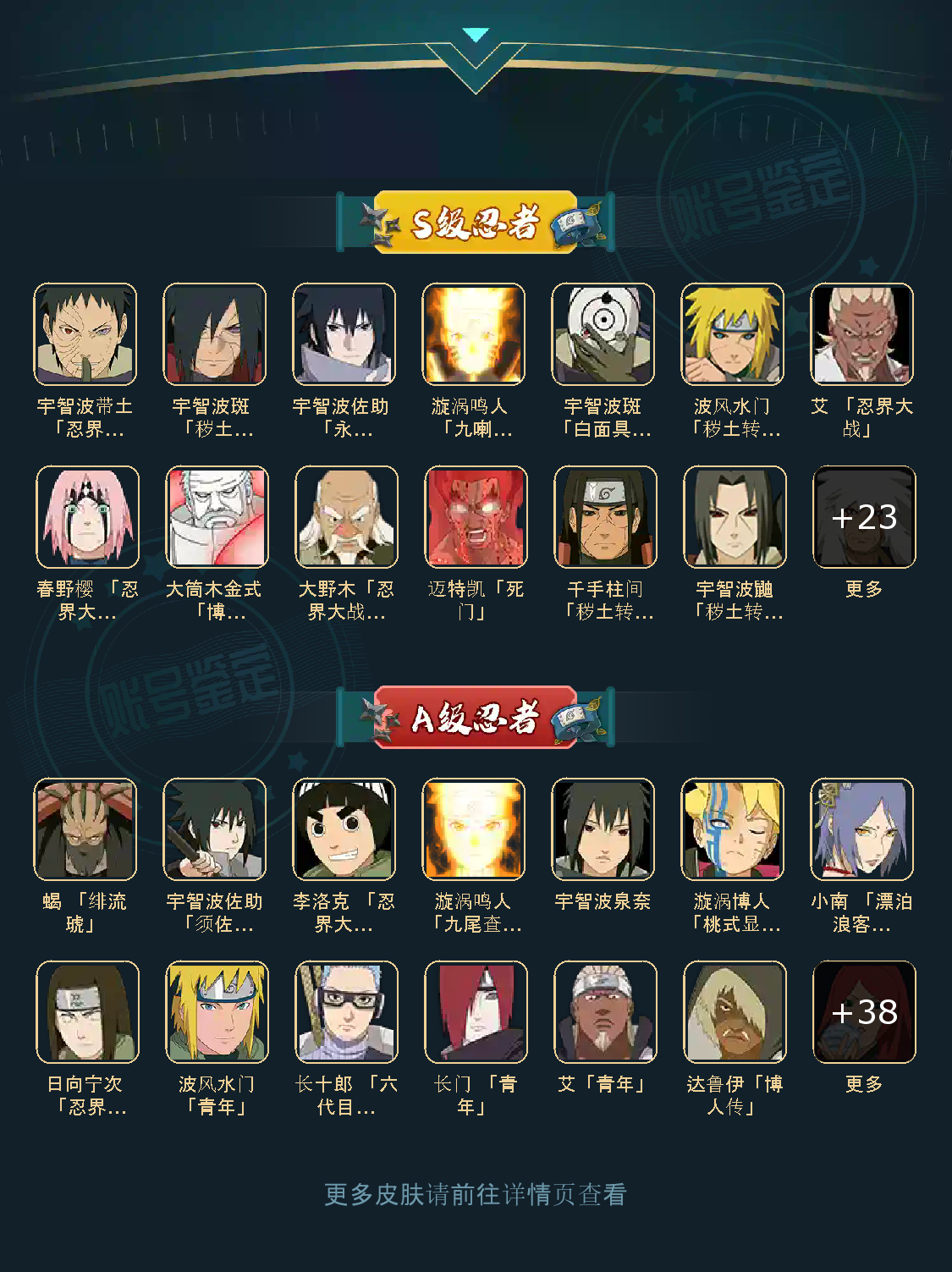Screen dimensions: 952x1272
Task: Switch to the A级忍者 banner header
Action: (x=476, y=718)
